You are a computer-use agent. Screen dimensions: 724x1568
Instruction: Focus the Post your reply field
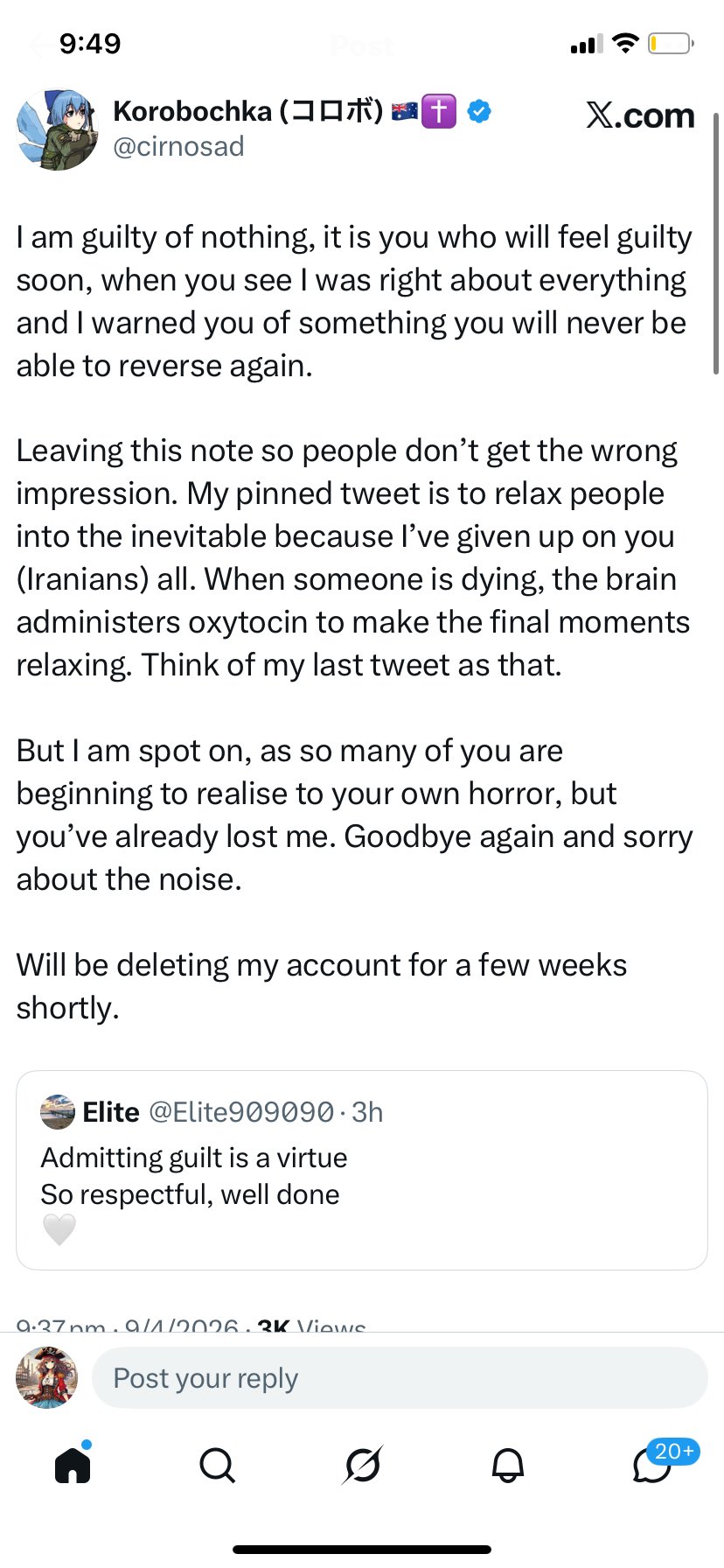coord(400,1378)
